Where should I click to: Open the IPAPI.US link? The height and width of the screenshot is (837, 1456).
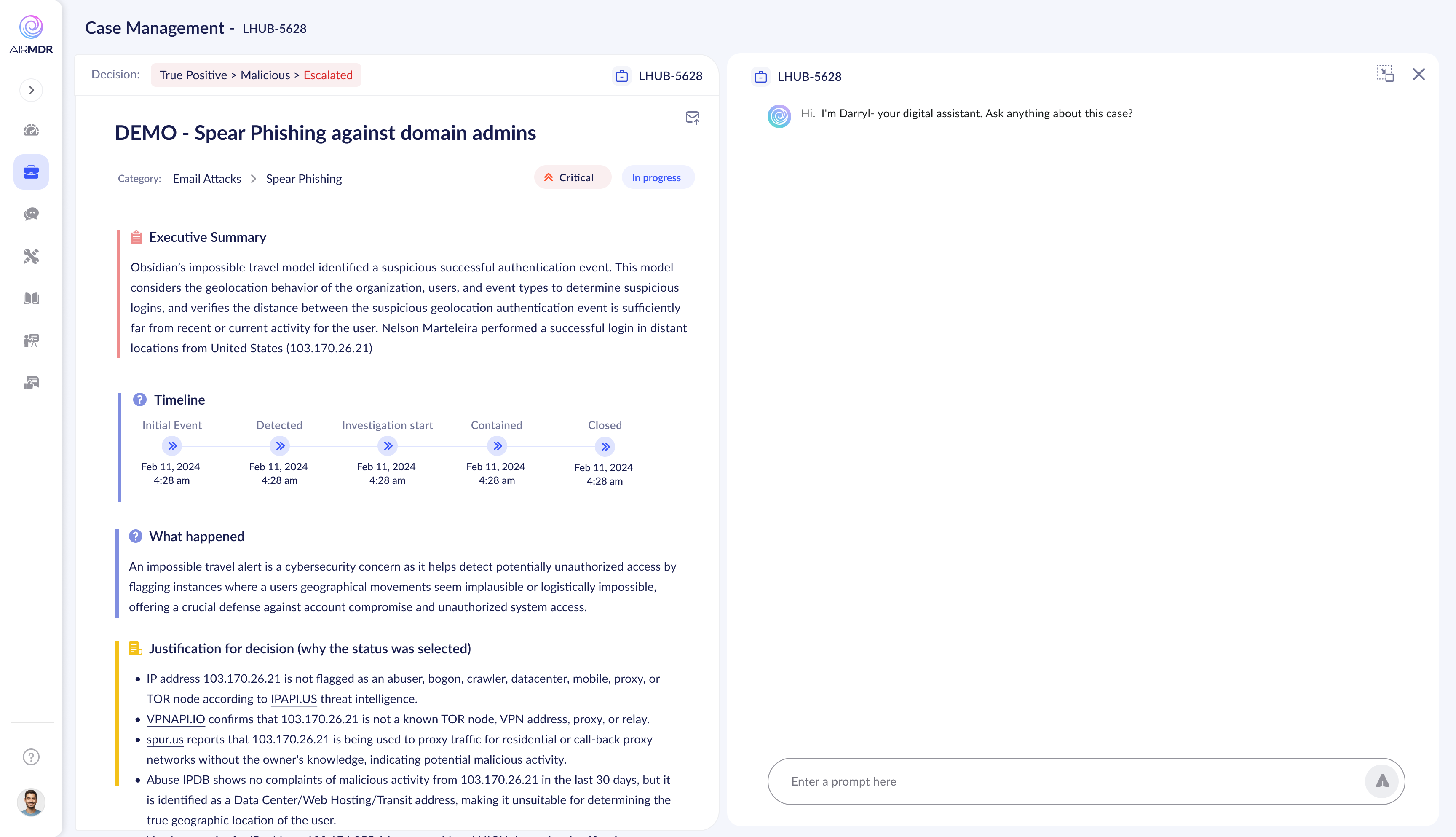294,699
